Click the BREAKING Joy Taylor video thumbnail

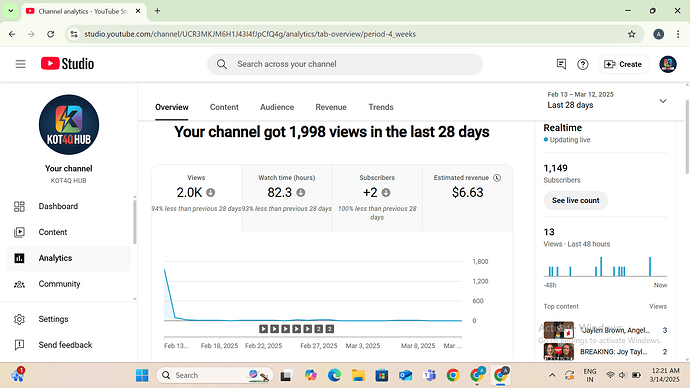(x=559, y=351)
